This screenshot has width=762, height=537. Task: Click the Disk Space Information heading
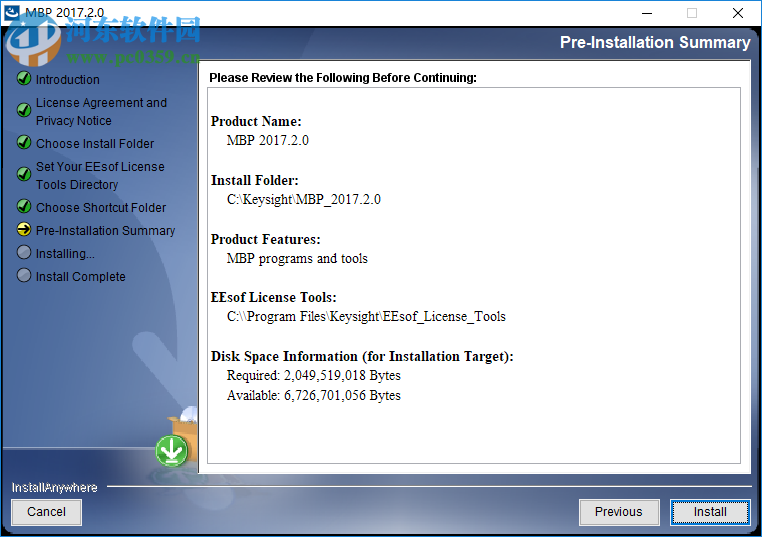click(362, 356)
